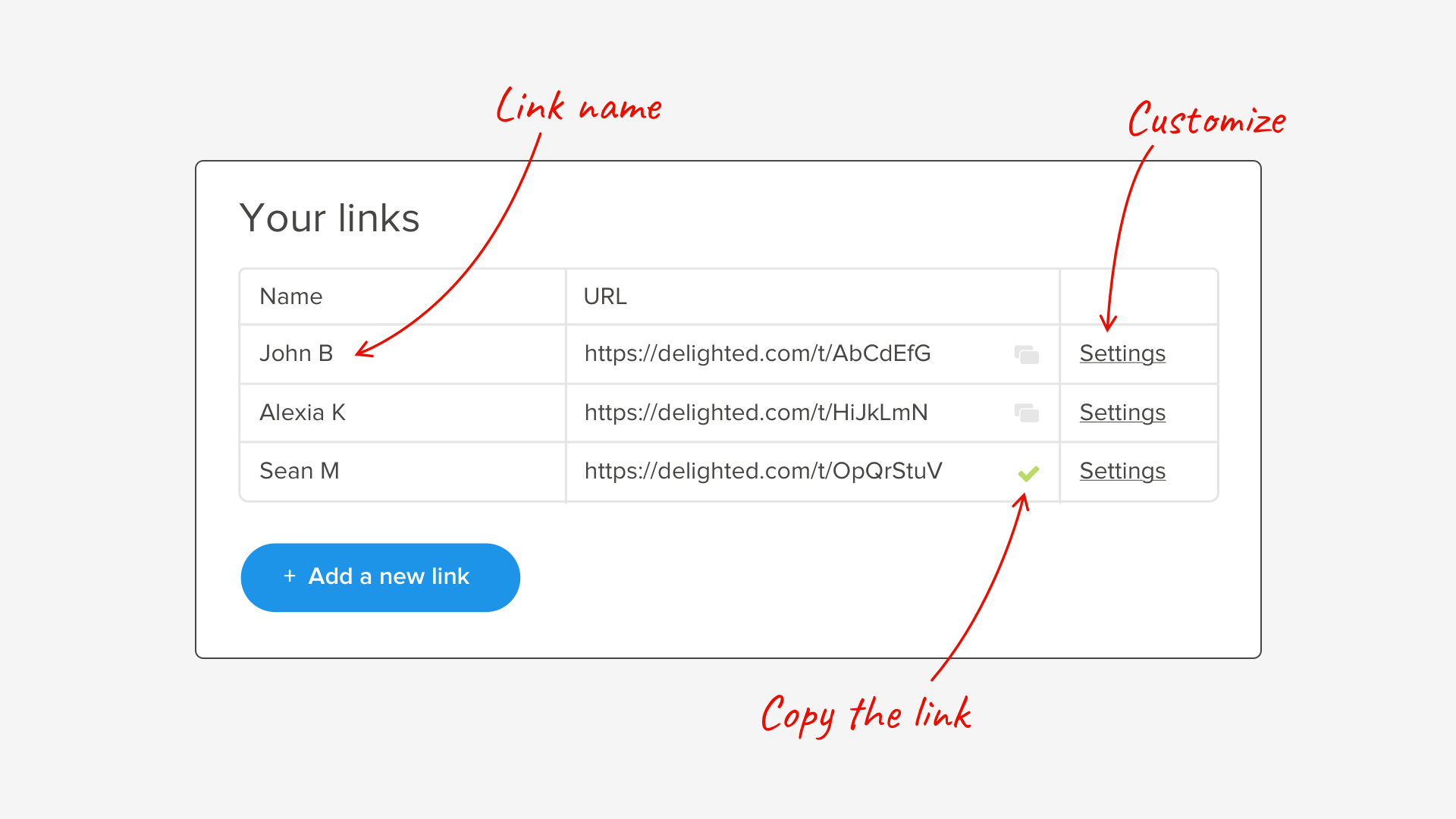1456x819 pixels.
Task: Click the copy icon next to AbCdEfG URL
Action: coord(1026,353)
